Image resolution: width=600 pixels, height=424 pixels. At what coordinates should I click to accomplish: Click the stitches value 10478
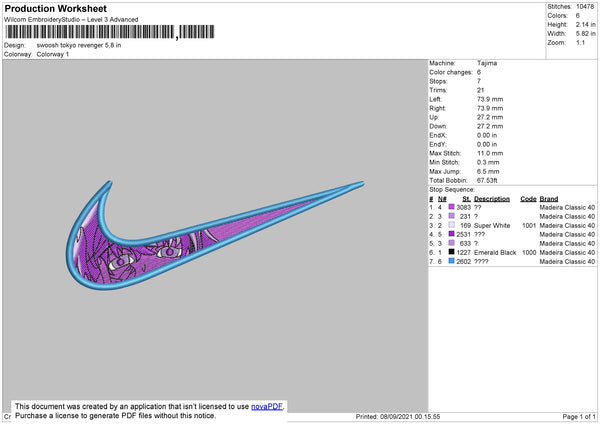(x=585, y=7)
